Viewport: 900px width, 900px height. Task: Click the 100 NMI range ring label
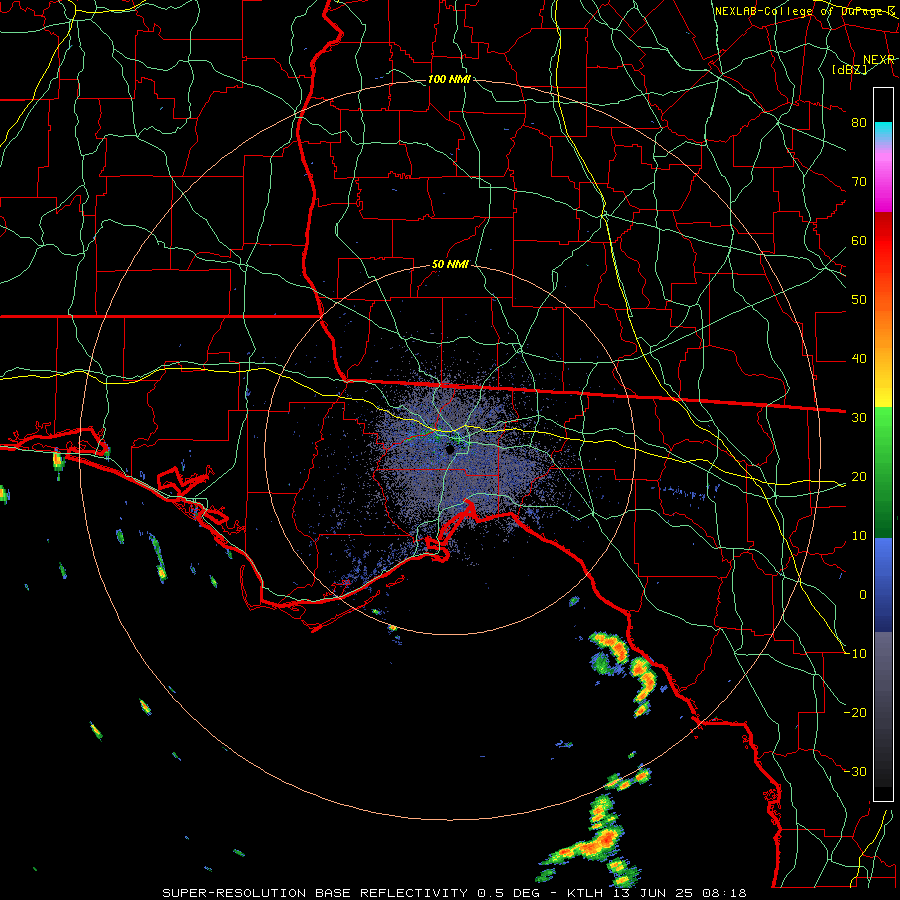(449, 79)
